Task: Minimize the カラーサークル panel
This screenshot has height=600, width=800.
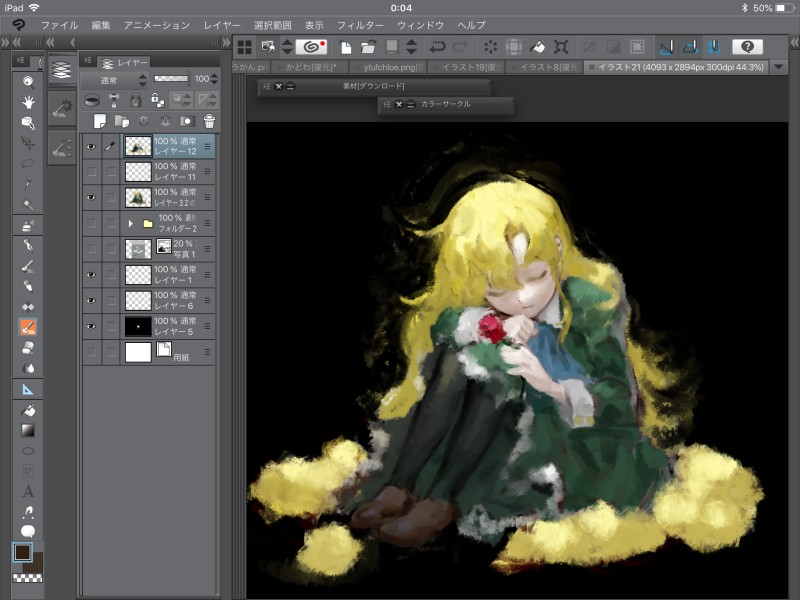Action: pyautogui.click(x=411, y=104)
